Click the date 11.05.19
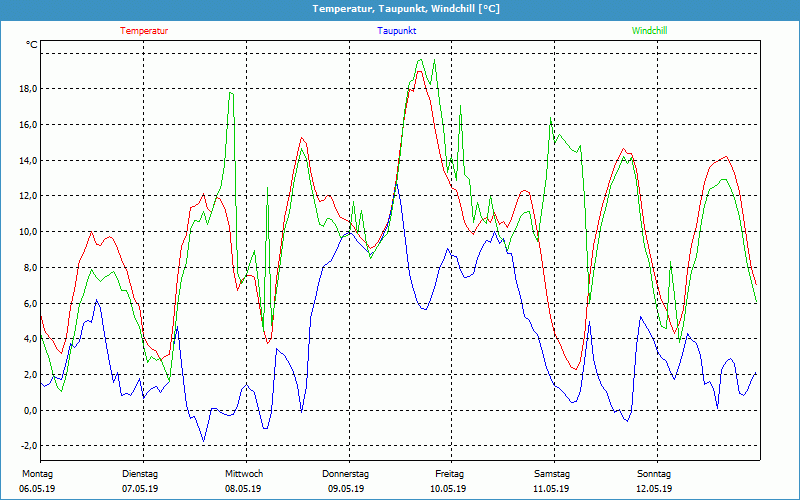 pyautogui.click(x=551, y=489)
